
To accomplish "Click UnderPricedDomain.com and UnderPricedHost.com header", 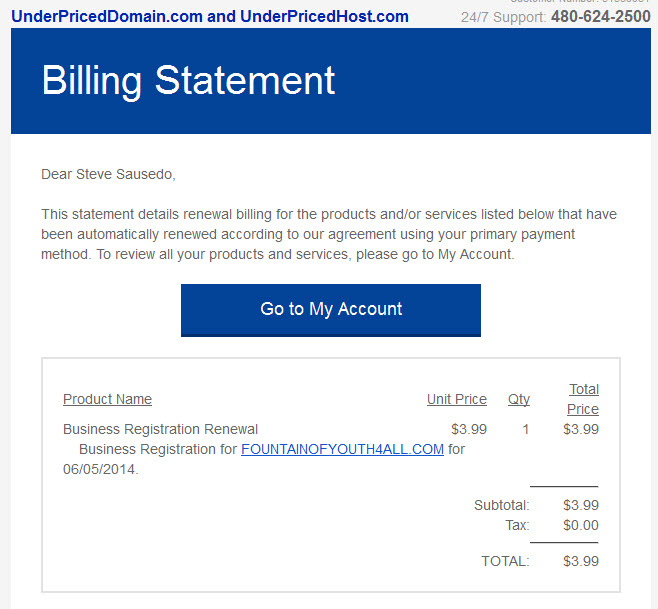I will (x=210, y=16).
